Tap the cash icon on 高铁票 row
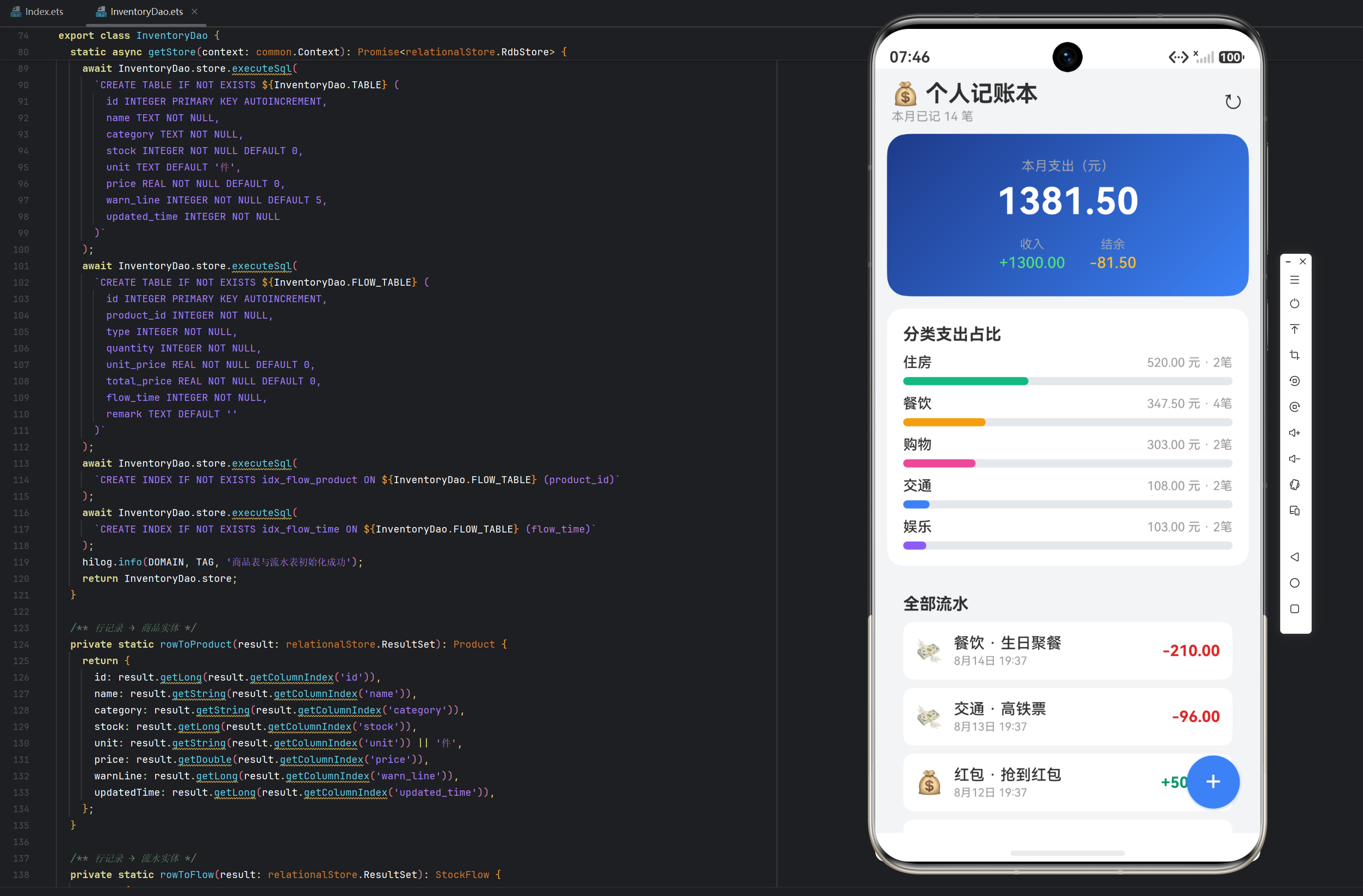 (x=928, y=717)
